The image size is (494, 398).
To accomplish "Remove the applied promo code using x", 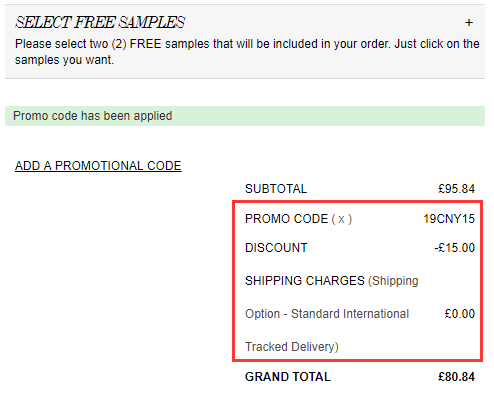I will tap(341, 219).
